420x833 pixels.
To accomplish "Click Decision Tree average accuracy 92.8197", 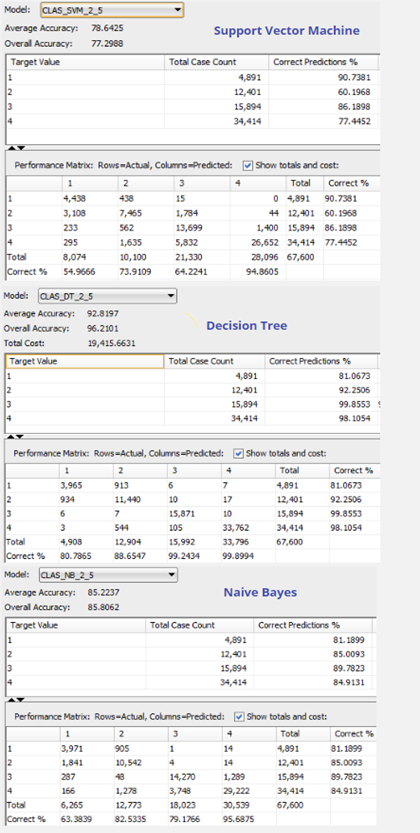I will (x=103, y=313).
